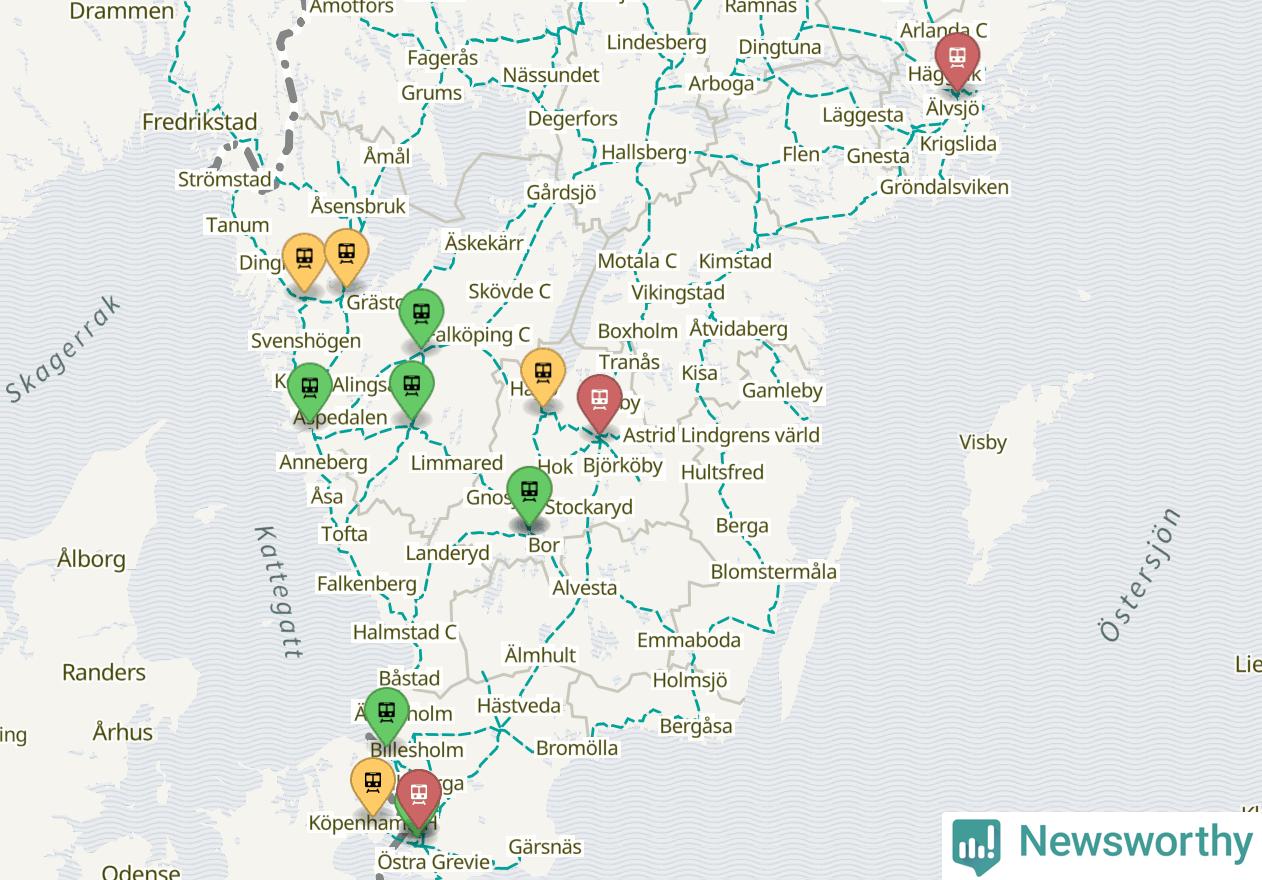Click the Båstad town label
Screen dimensions: 1262x880
tap(409, 678)
